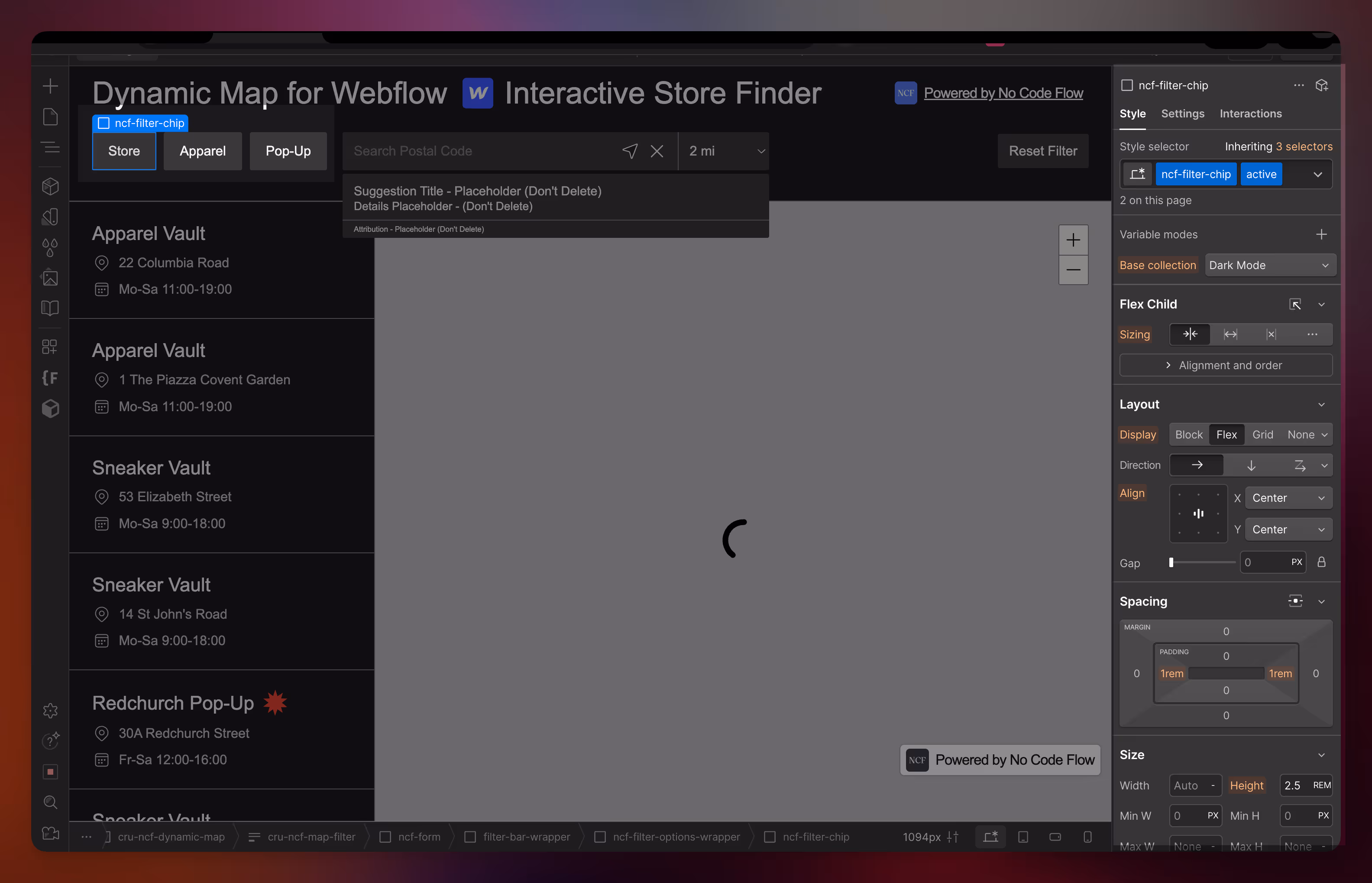Click the Powered by No Code Flow map badge

pyautogui.click(x=1000, y=760)
